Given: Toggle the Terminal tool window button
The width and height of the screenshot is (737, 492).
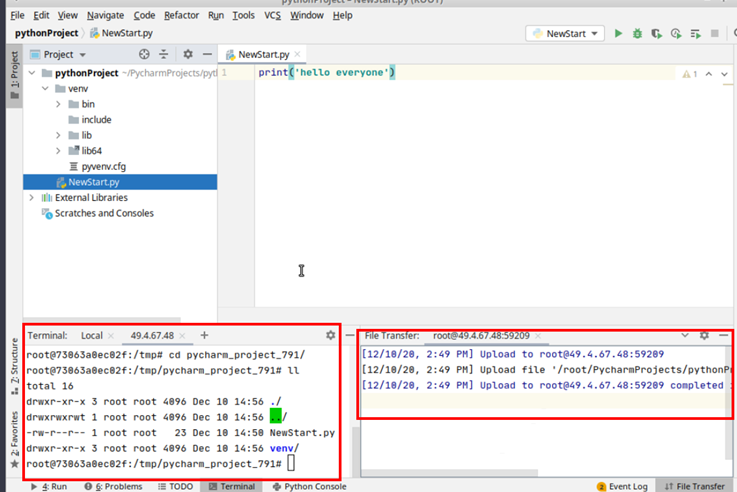Looking at the screenshot, I should click(x=232, y=486).
